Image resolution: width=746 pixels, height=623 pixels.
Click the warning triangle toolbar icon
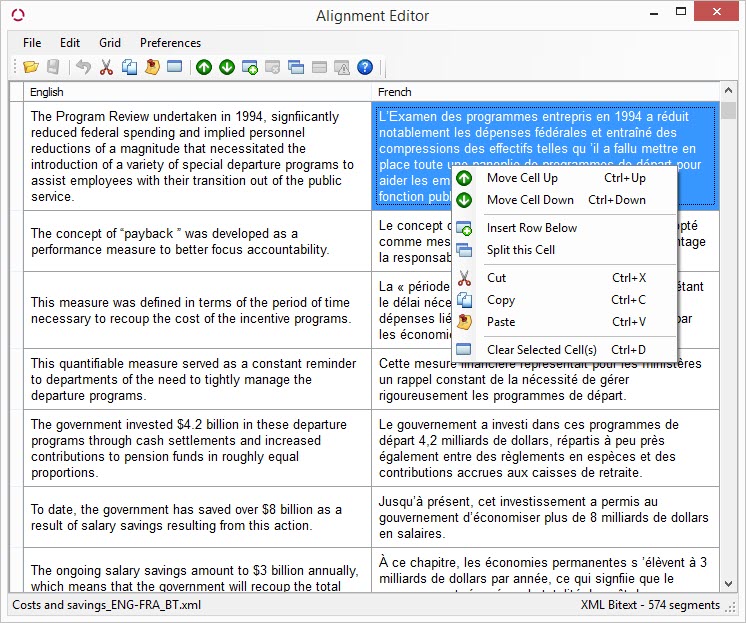[x=342, y=67]
